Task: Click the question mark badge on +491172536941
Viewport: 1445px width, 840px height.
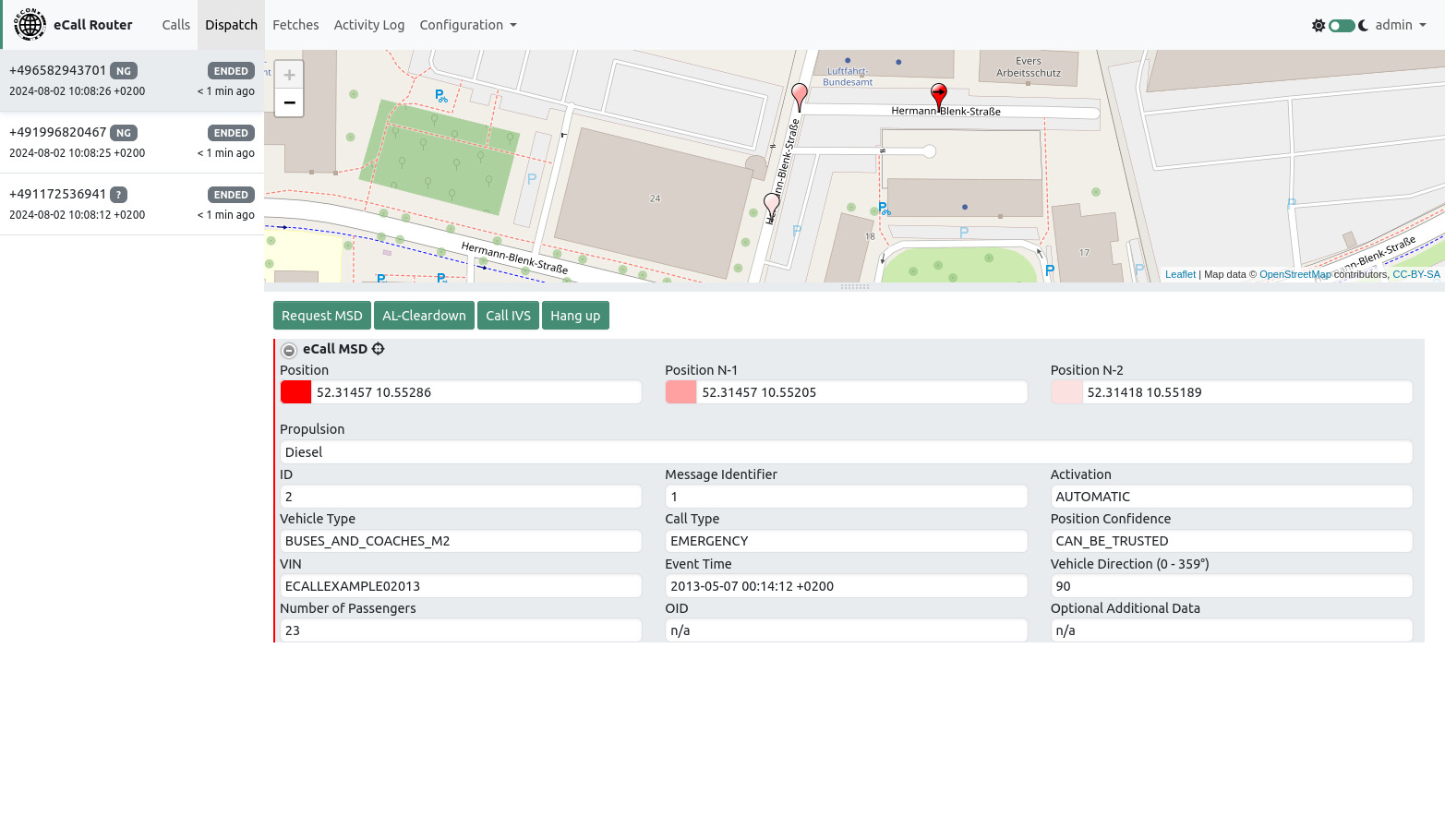Action: point(119,195)
